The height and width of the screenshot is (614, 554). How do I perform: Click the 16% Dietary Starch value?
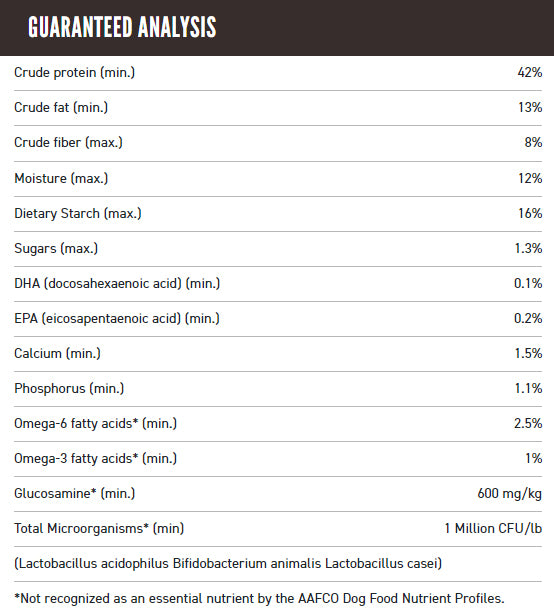[x=530, y=213]
